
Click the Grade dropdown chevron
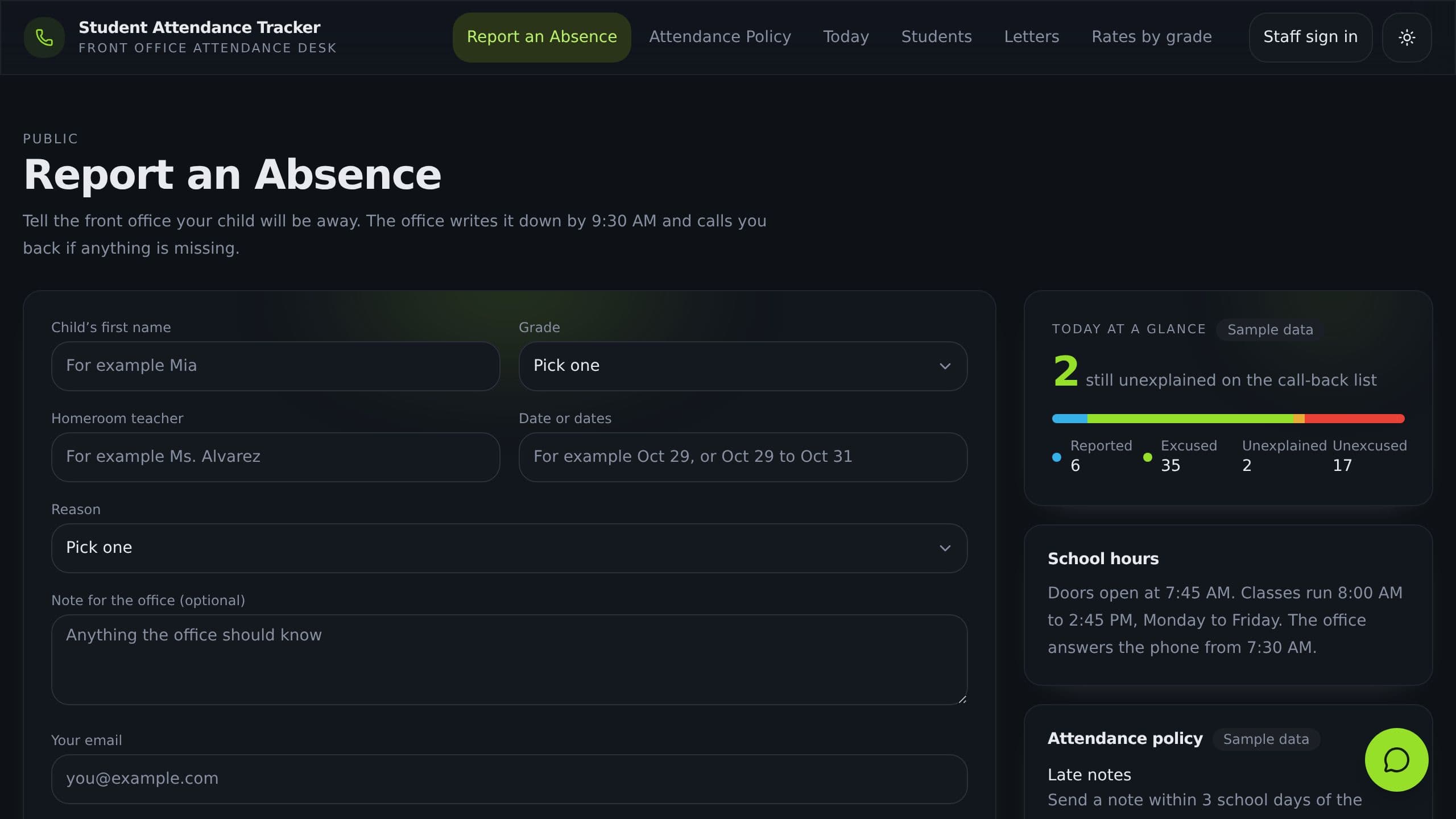pos(945,366)
